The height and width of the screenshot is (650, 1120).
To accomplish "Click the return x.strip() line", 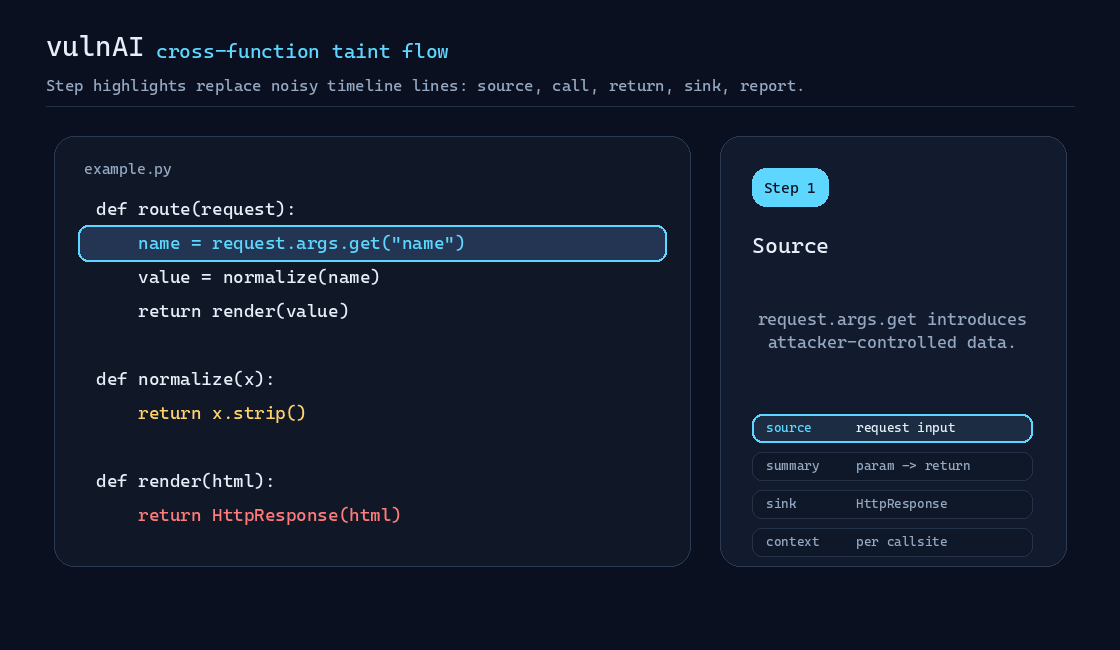I will [x=221, y=414].
